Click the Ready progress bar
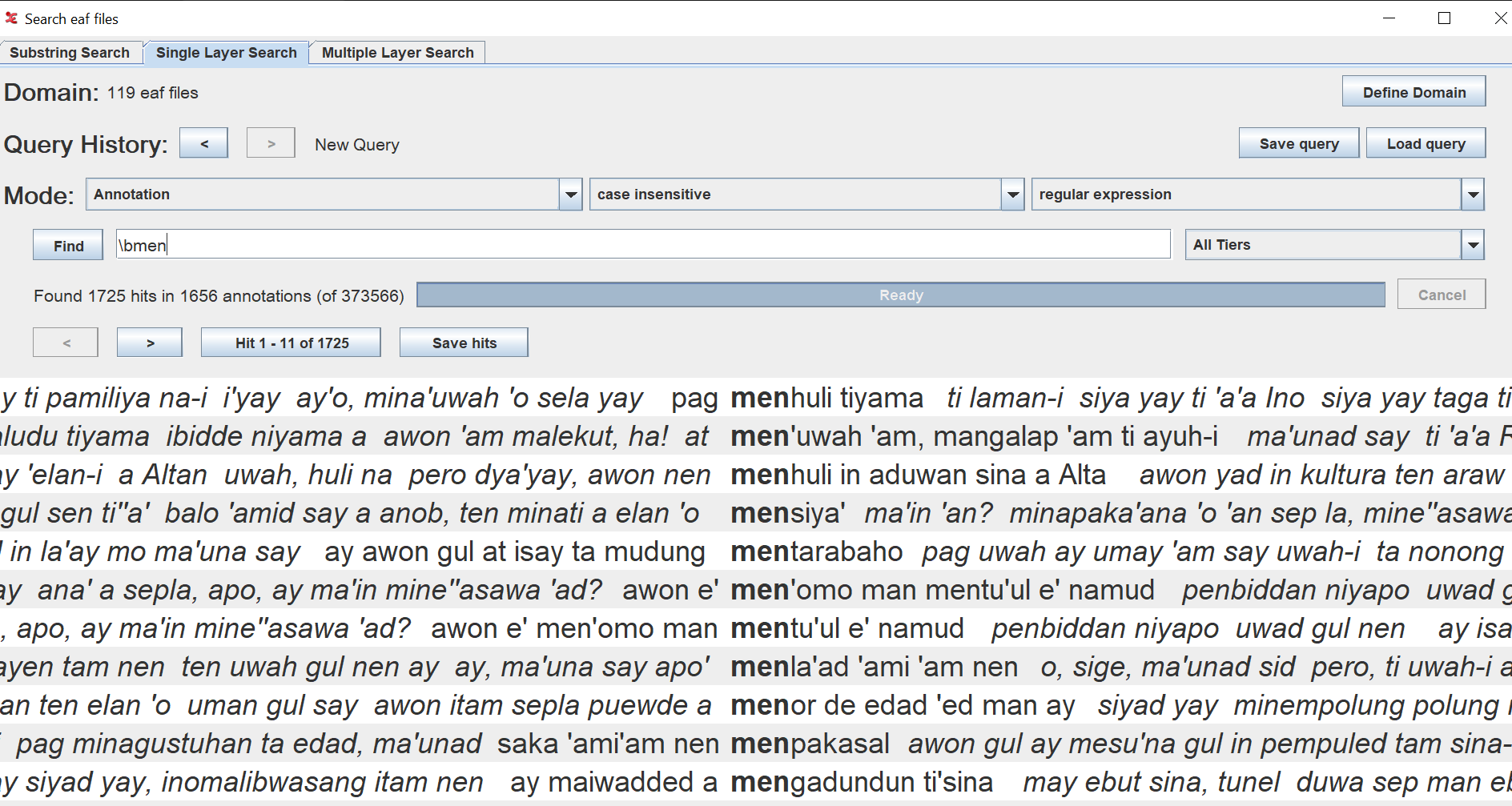Screen dimensions: 1512x806 pyautogui.click(x=901, y=295)
